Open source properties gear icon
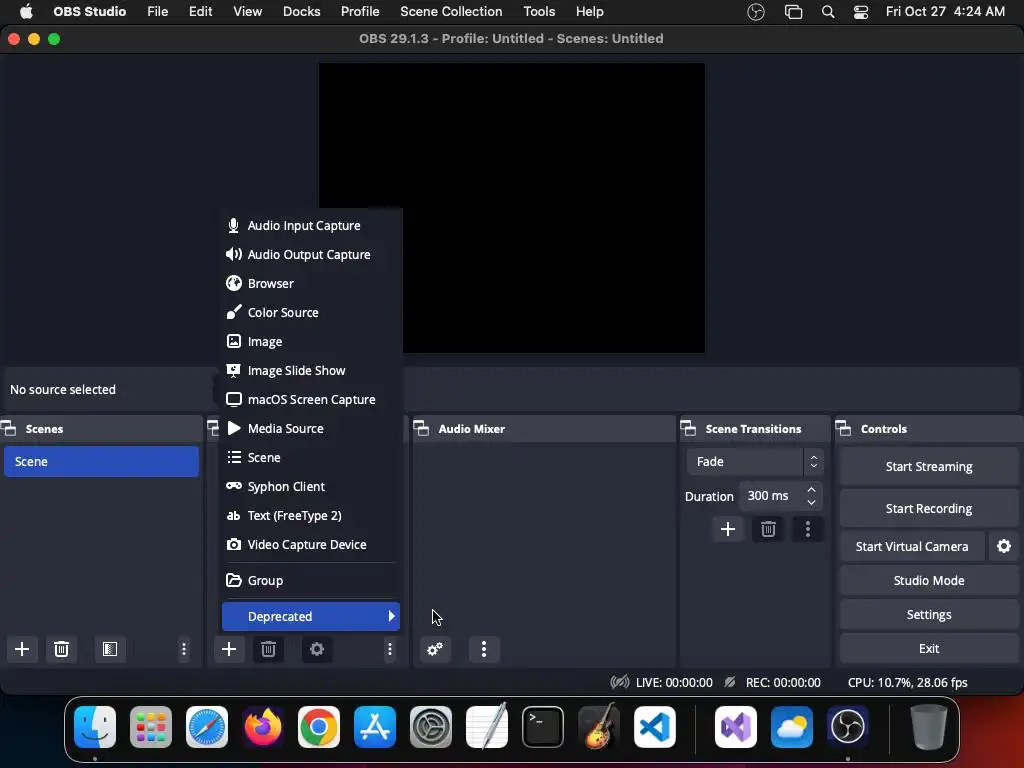1024x768 pixels. click(317, 649)
